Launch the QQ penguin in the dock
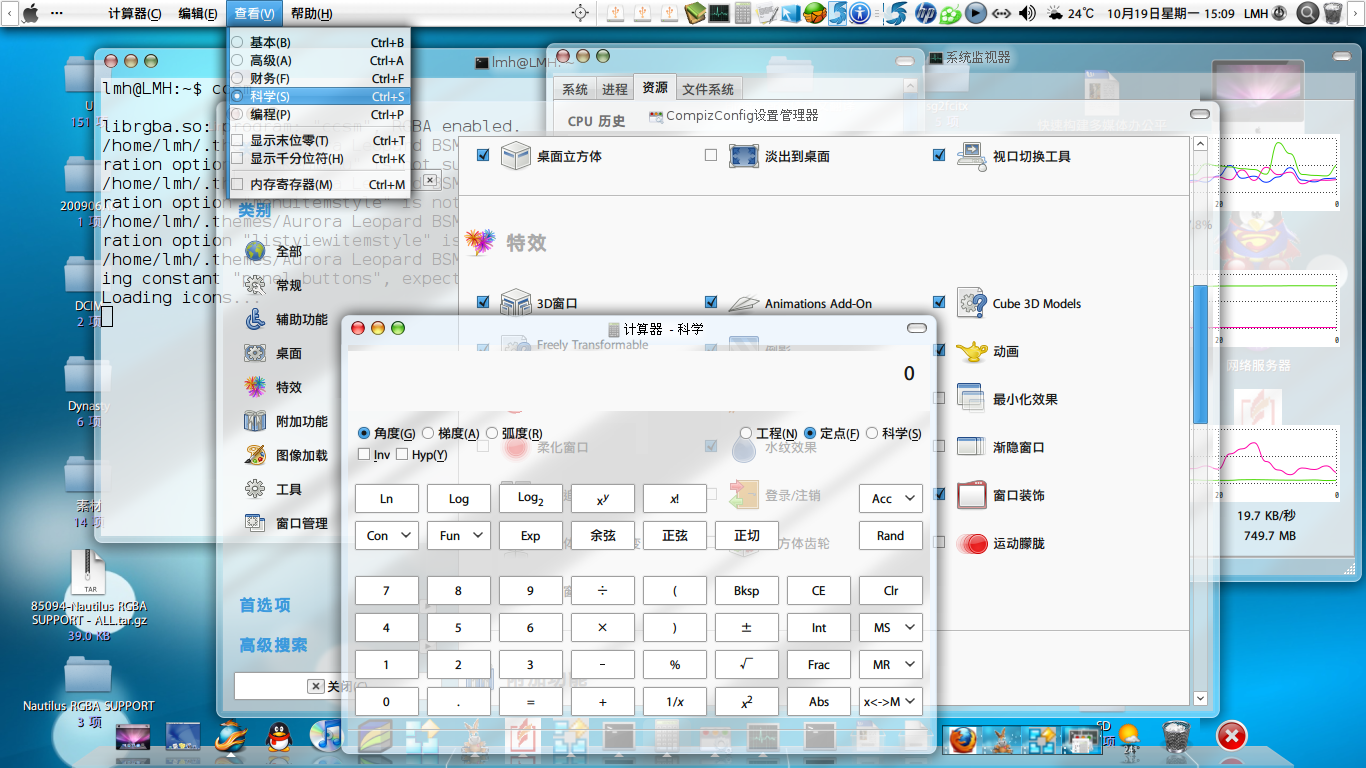The width and height of the screenshot is (1366, 768). (x=279, y=738)
